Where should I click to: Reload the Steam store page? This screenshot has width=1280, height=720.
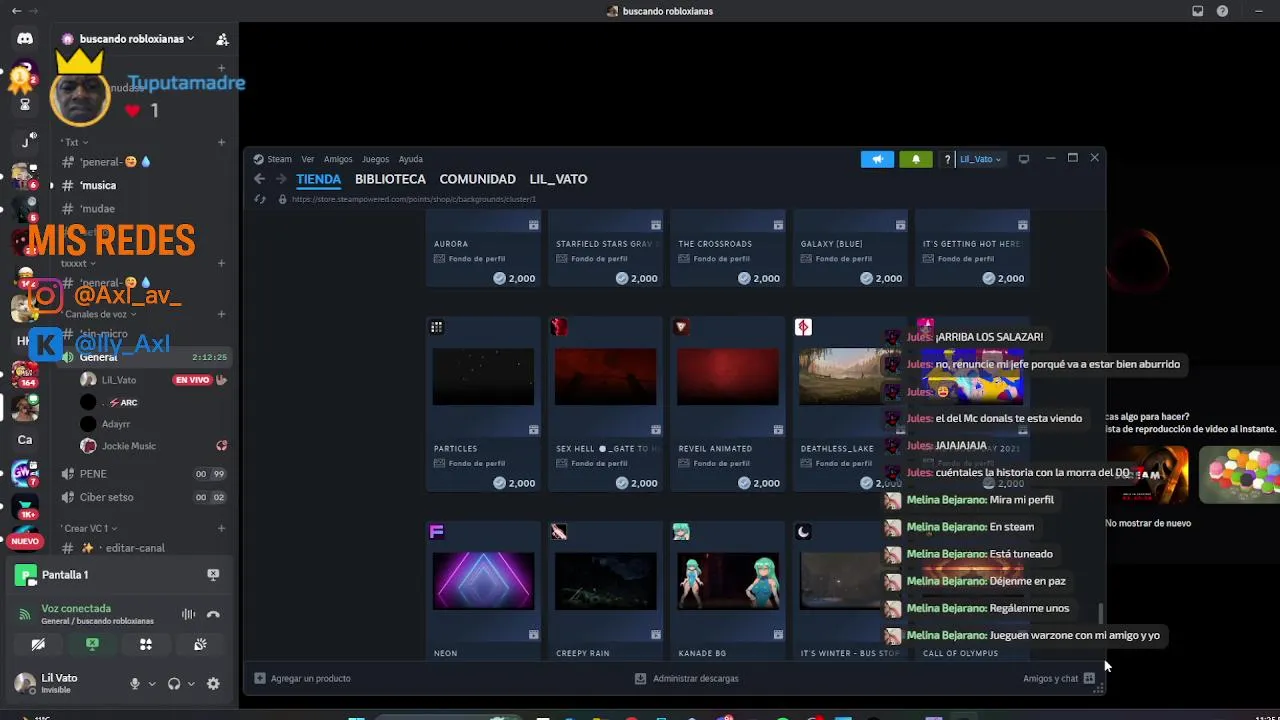[x=260, y=199]
